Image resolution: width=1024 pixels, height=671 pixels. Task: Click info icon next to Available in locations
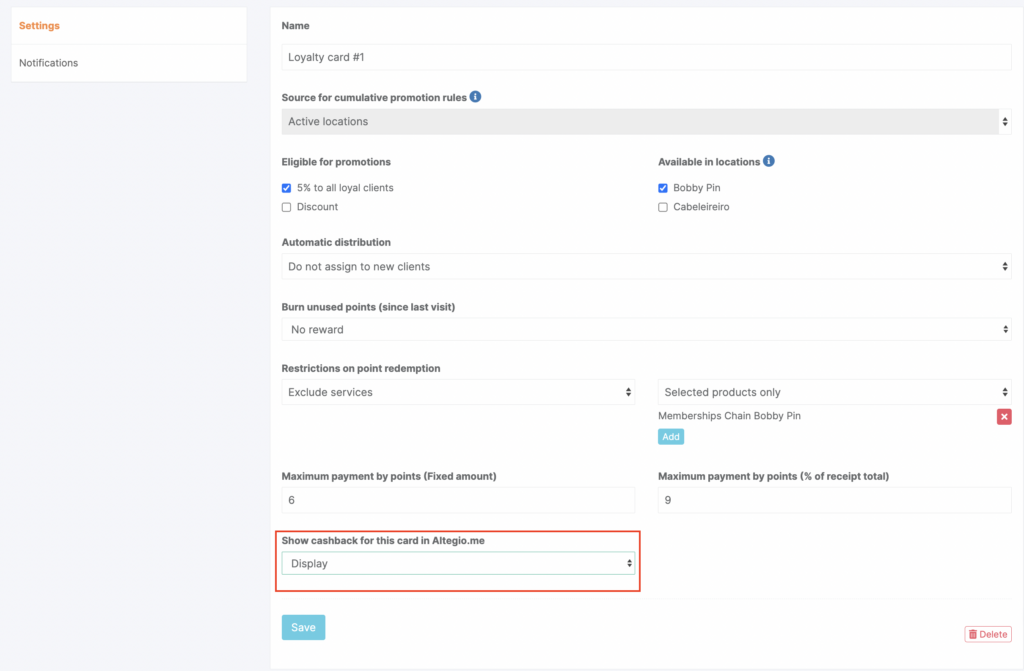click(769, 161)
